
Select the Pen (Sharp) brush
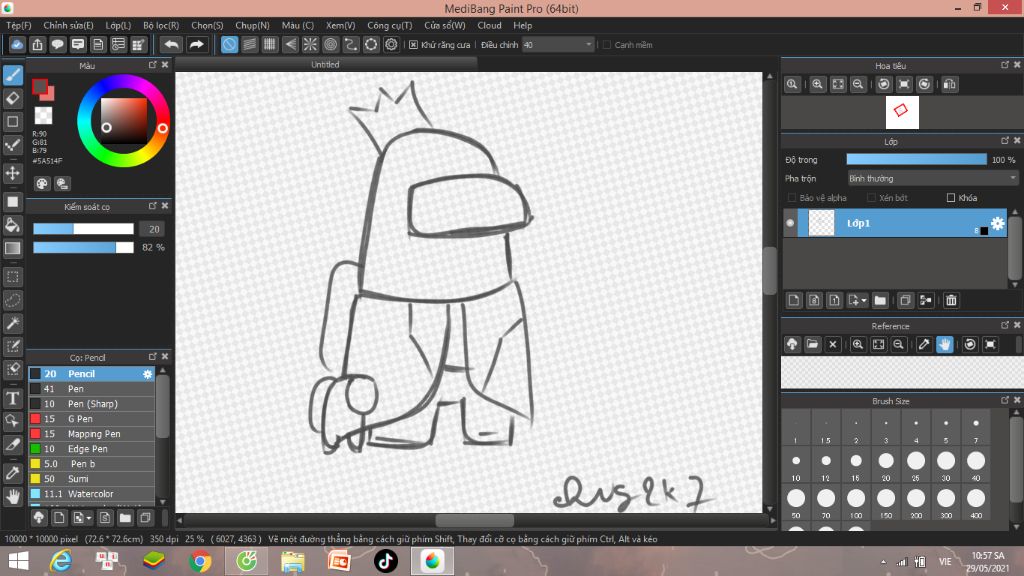(x=91, y=404)
